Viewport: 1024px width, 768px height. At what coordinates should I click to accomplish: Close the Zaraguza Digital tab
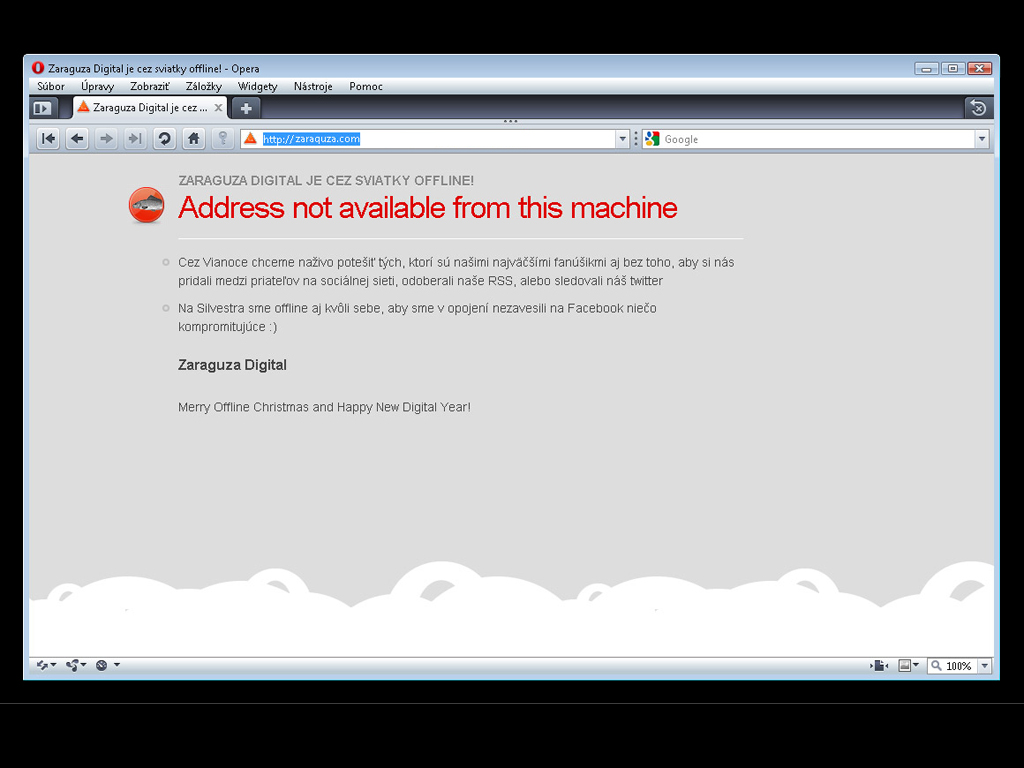pos(218,108)
